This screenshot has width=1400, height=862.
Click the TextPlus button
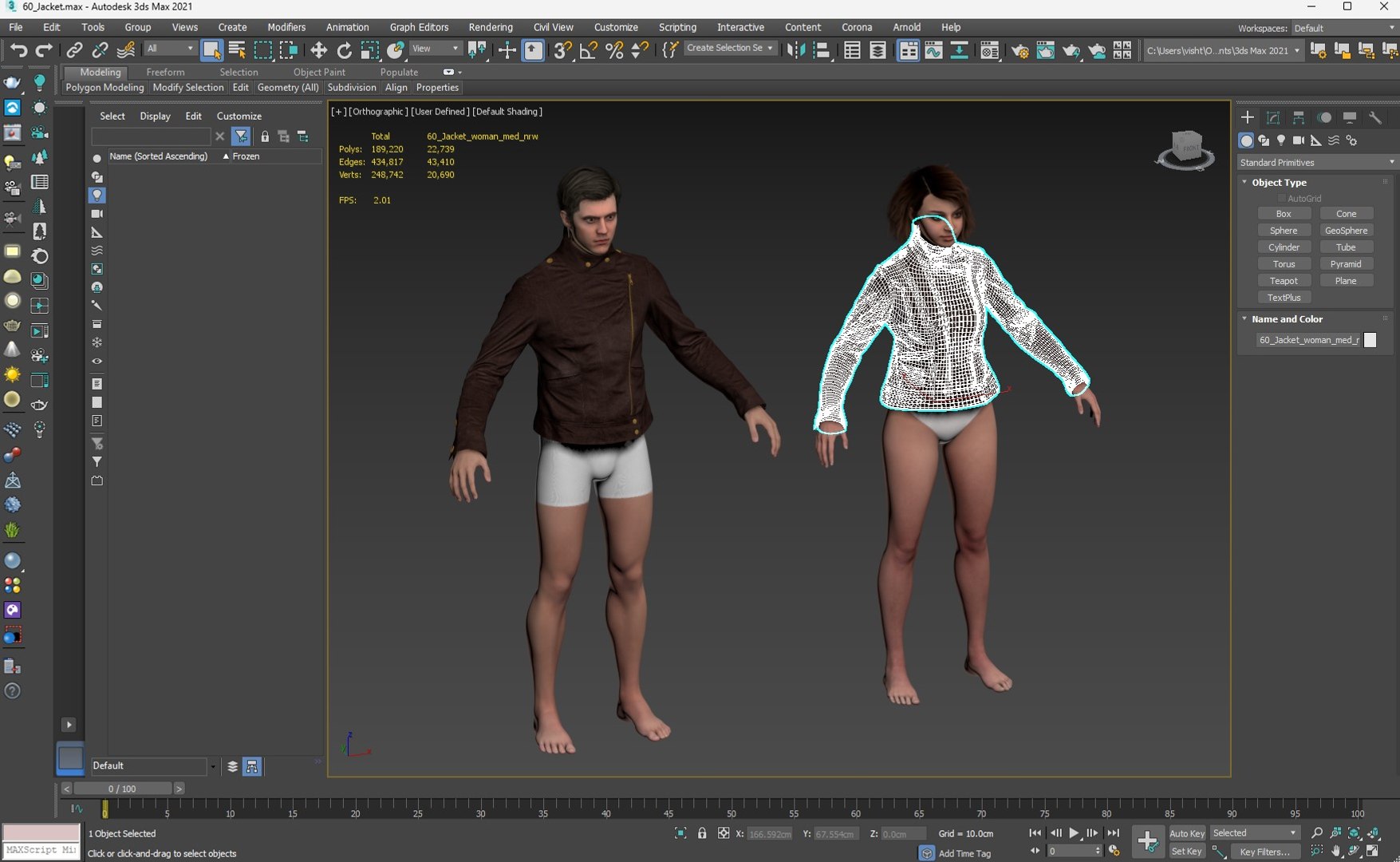[1284, 298]
